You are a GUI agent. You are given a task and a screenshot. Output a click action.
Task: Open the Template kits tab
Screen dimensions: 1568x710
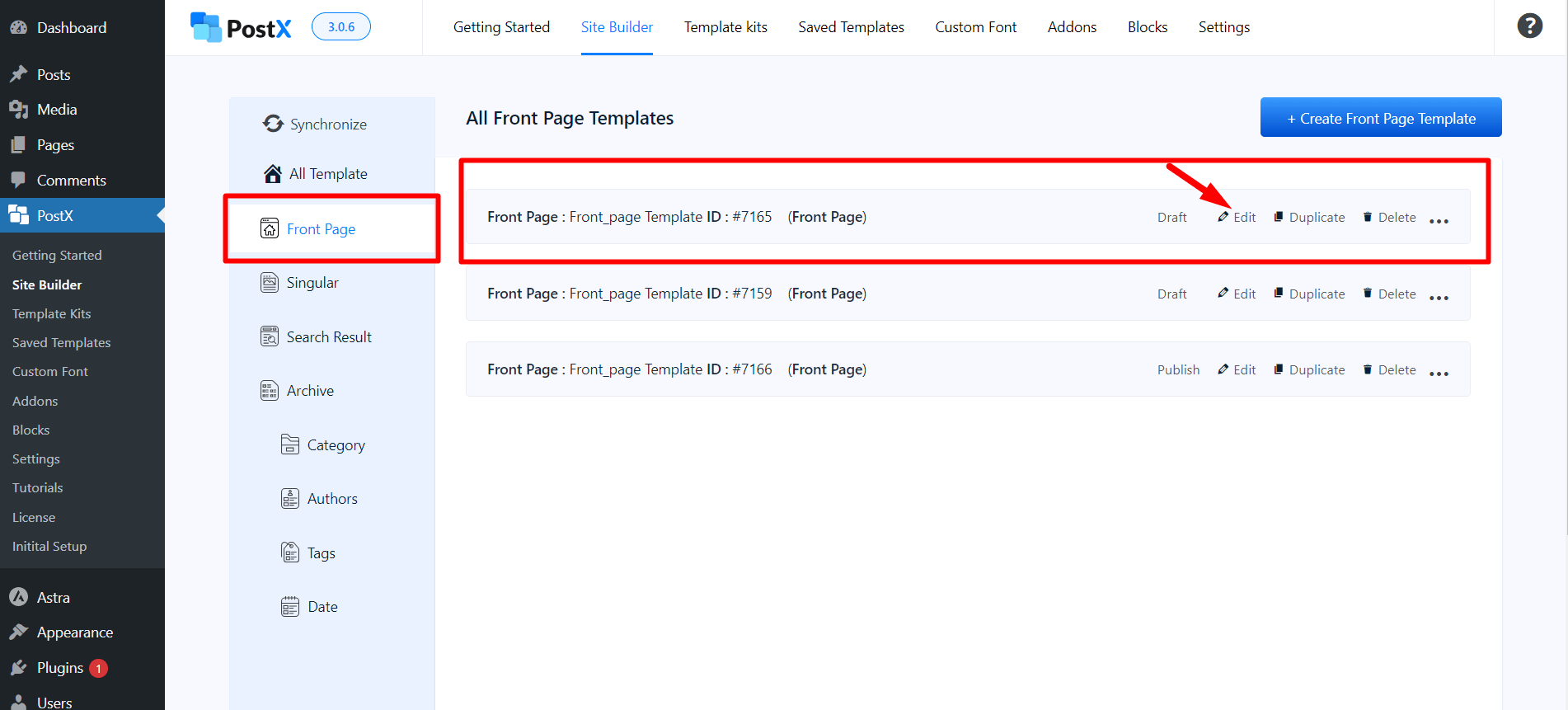[725, 27]
